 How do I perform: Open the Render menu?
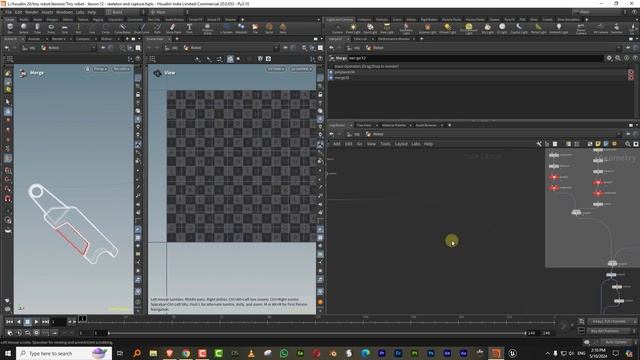[31, 12]
